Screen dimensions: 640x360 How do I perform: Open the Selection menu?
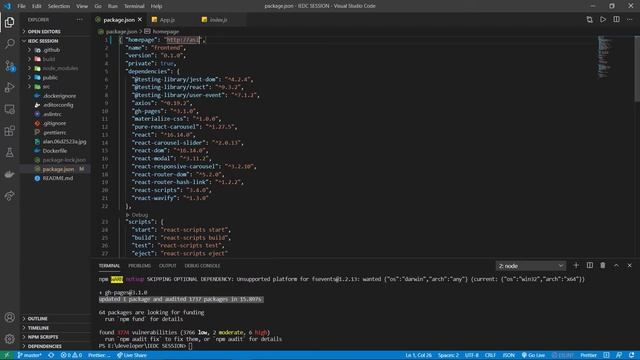[x=59, y=6]
